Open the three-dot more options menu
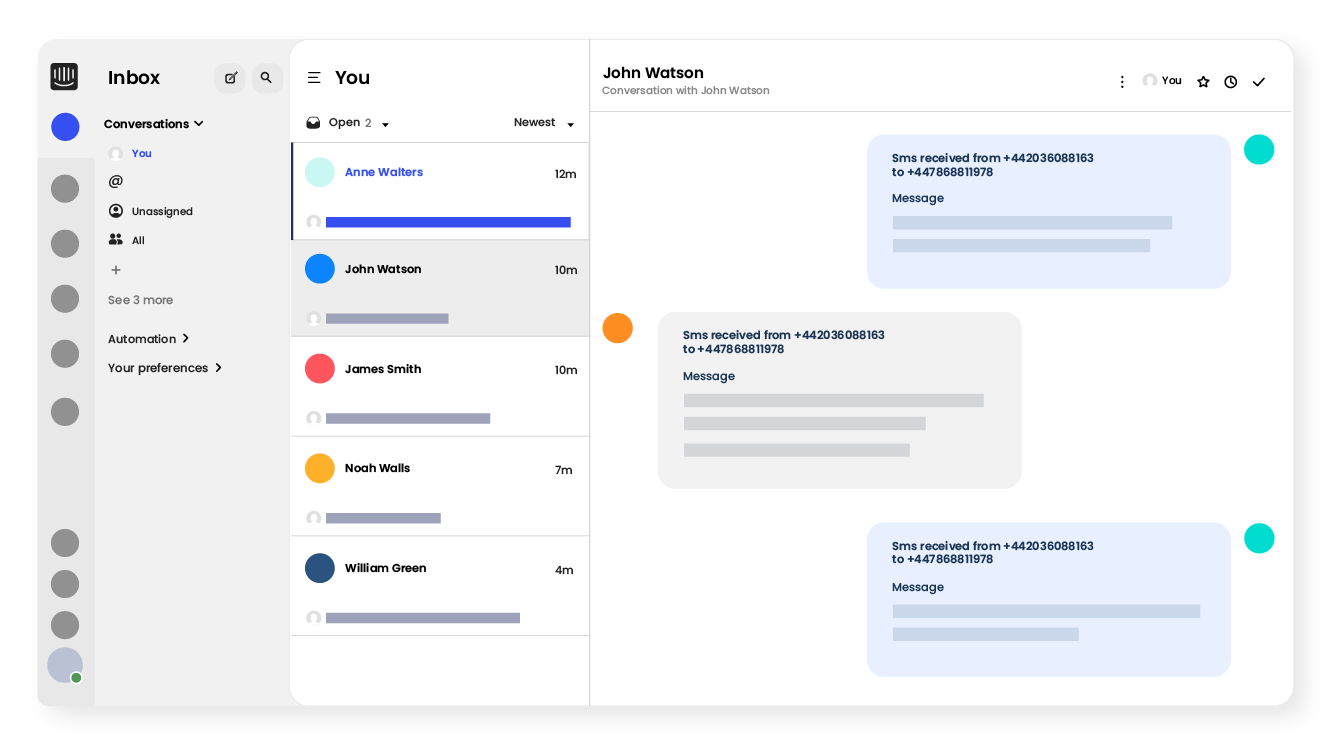 pos(1122,82)
